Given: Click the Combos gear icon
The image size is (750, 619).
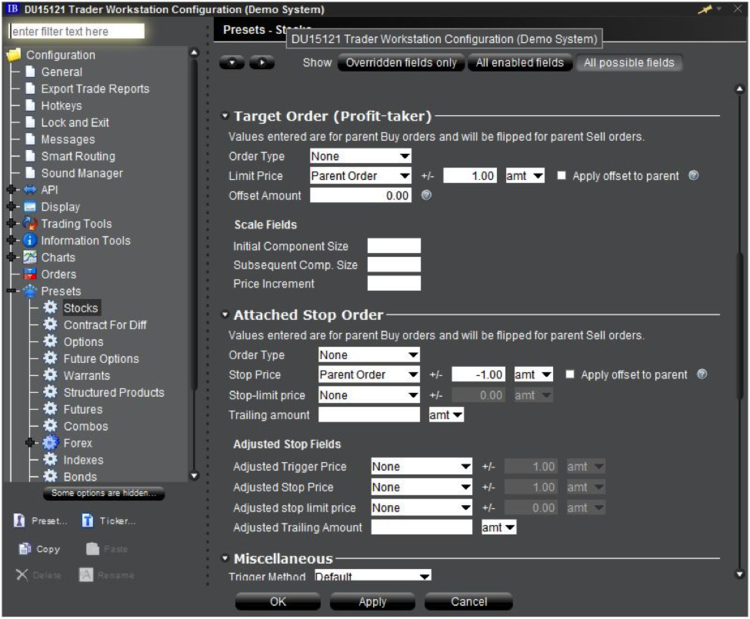Looking at the screenshot, I should pos(50,426).
